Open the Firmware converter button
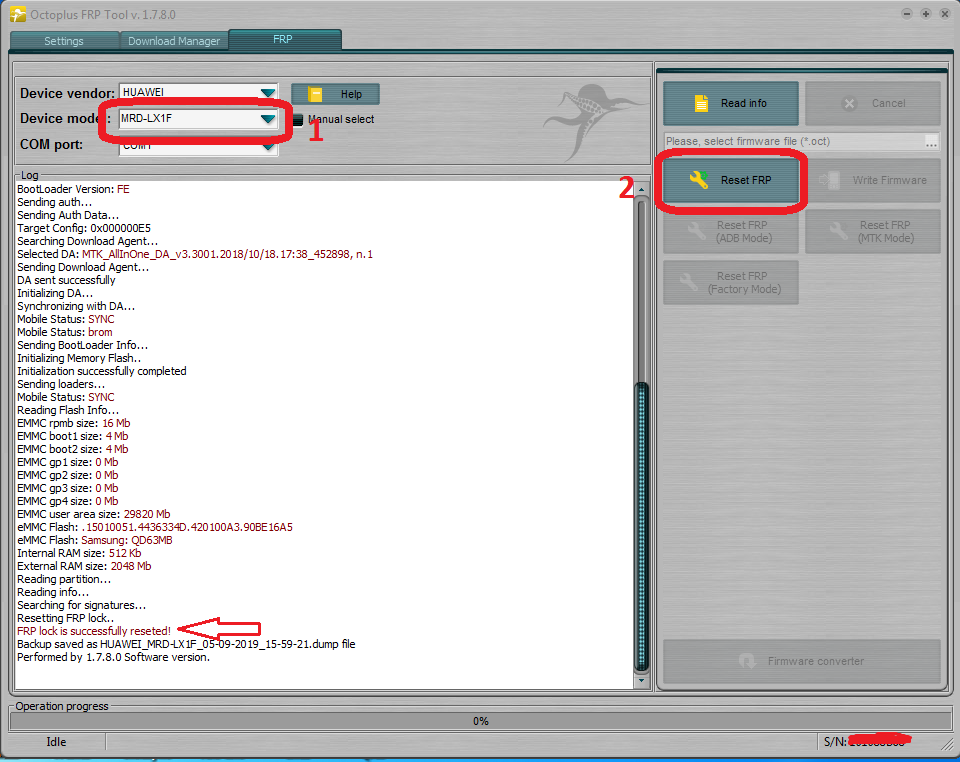960x762 pixels. pyautogui.click(x=802, y=661)
